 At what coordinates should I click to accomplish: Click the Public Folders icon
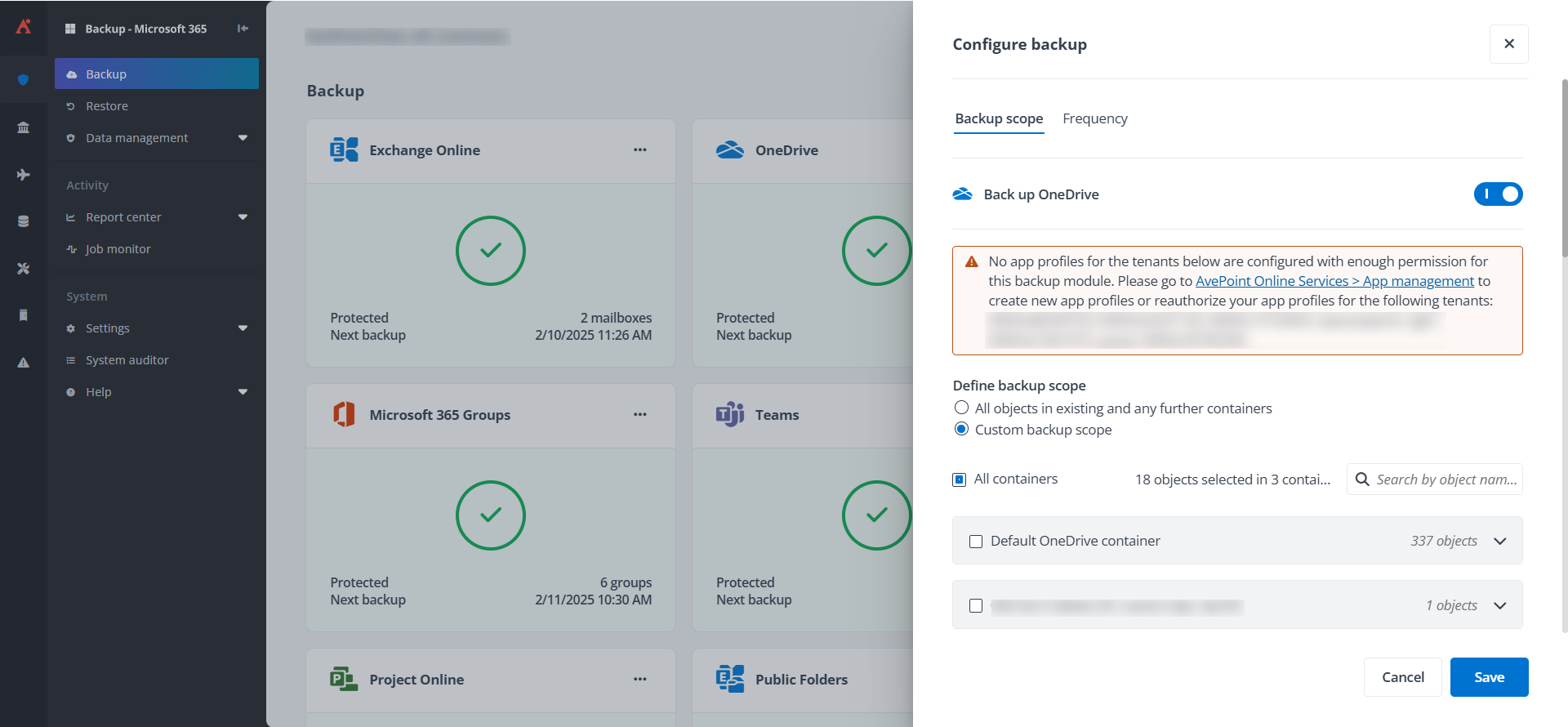(730, 680)
